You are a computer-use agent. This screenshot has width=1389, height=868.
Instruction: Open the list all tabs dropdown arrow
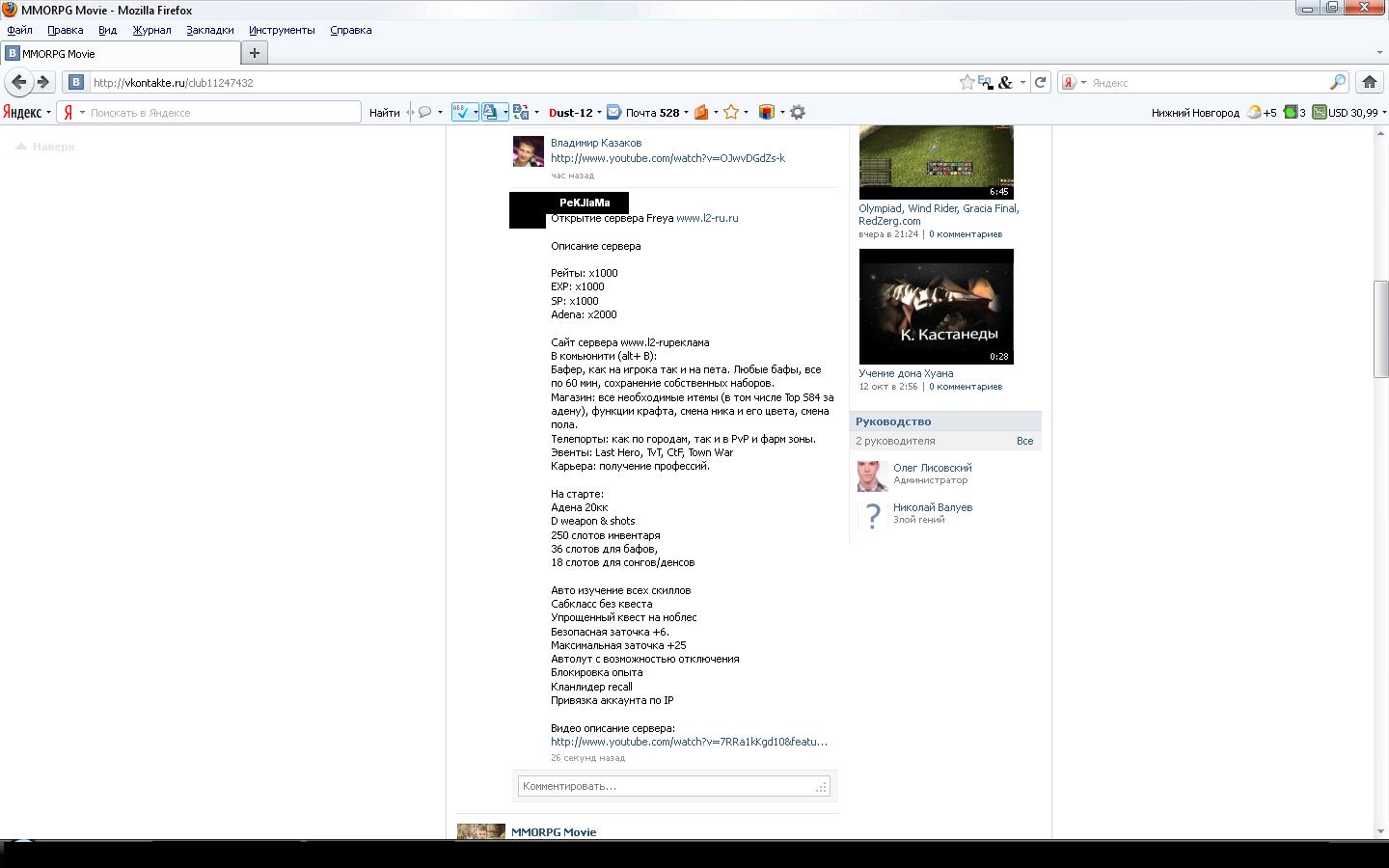pyautogui.click(x=1380, y=53)
